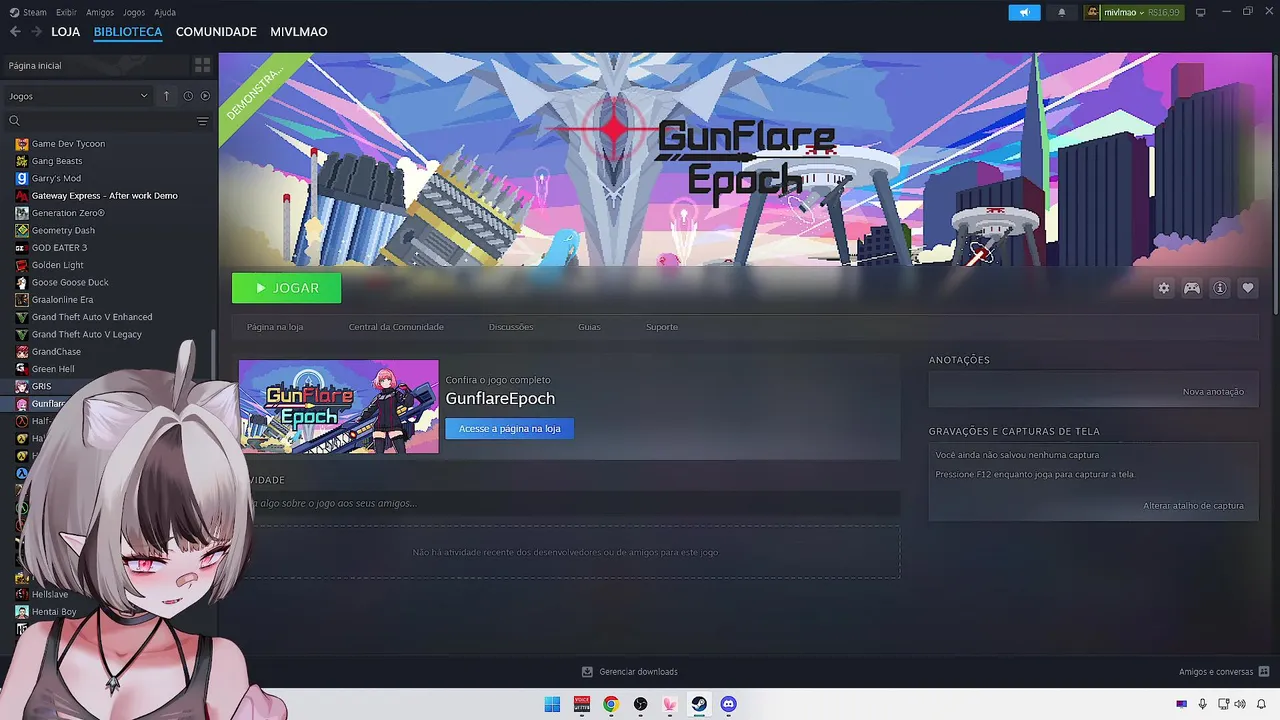Open friends and chat icon

coord(1264,672)
